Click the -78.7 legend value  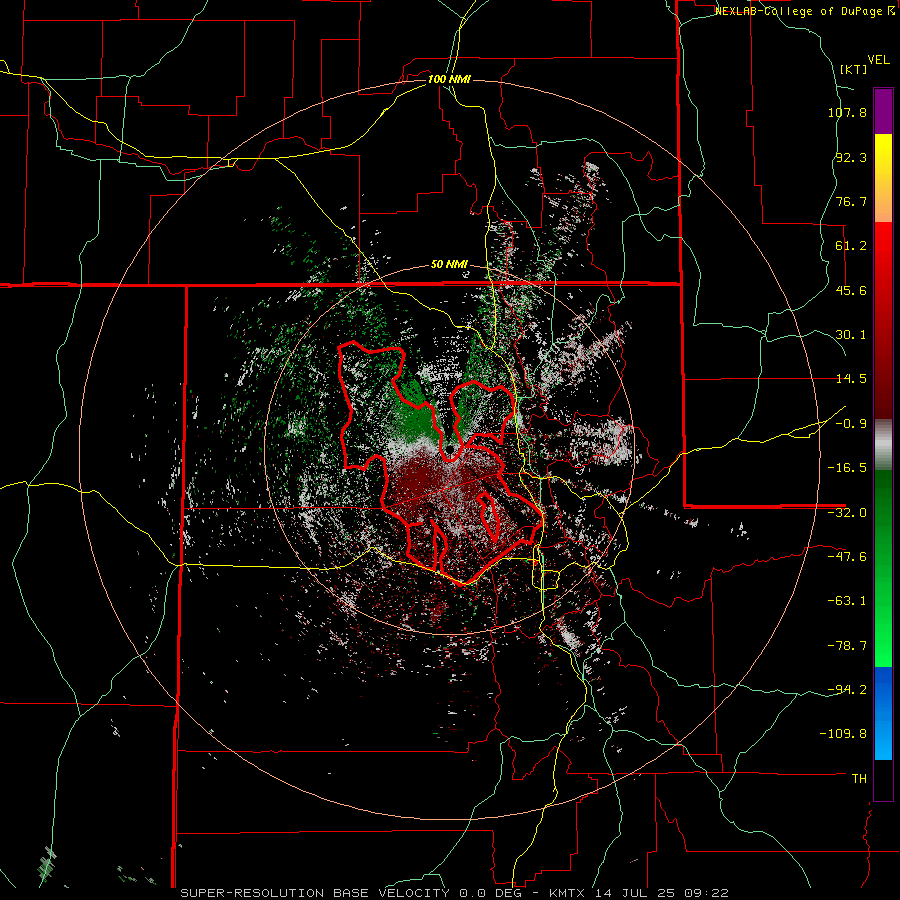(847, 646)
